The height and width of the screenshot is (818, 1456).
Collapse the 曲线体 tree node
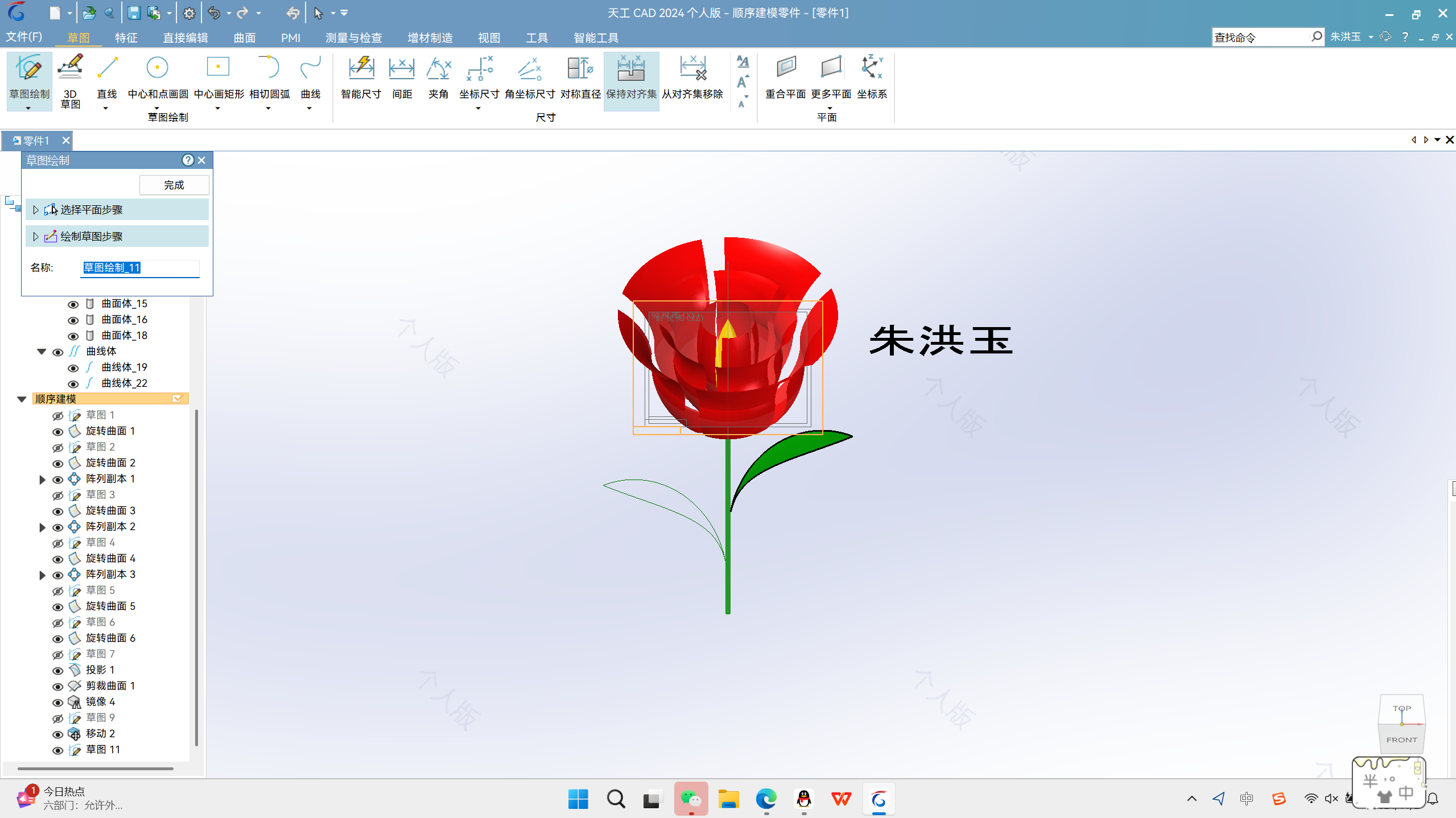42,352
